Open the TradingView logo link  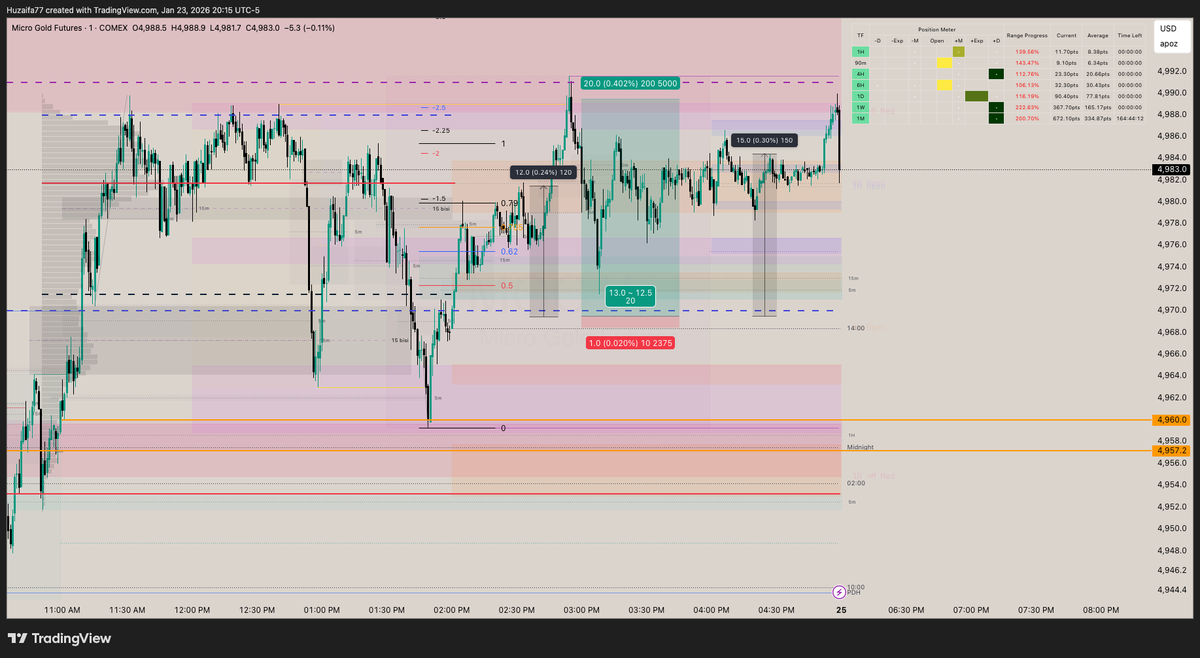(60, 638)
